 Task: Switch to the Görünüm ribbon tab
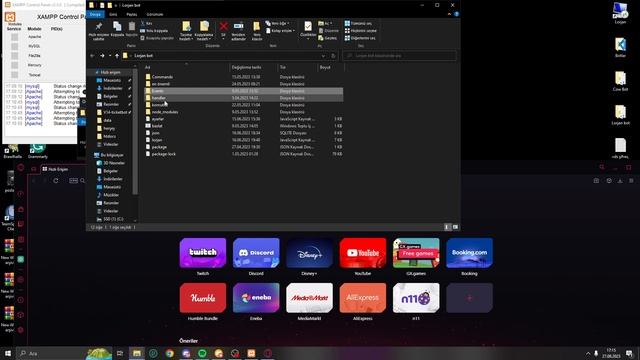(x=155, y=14)
